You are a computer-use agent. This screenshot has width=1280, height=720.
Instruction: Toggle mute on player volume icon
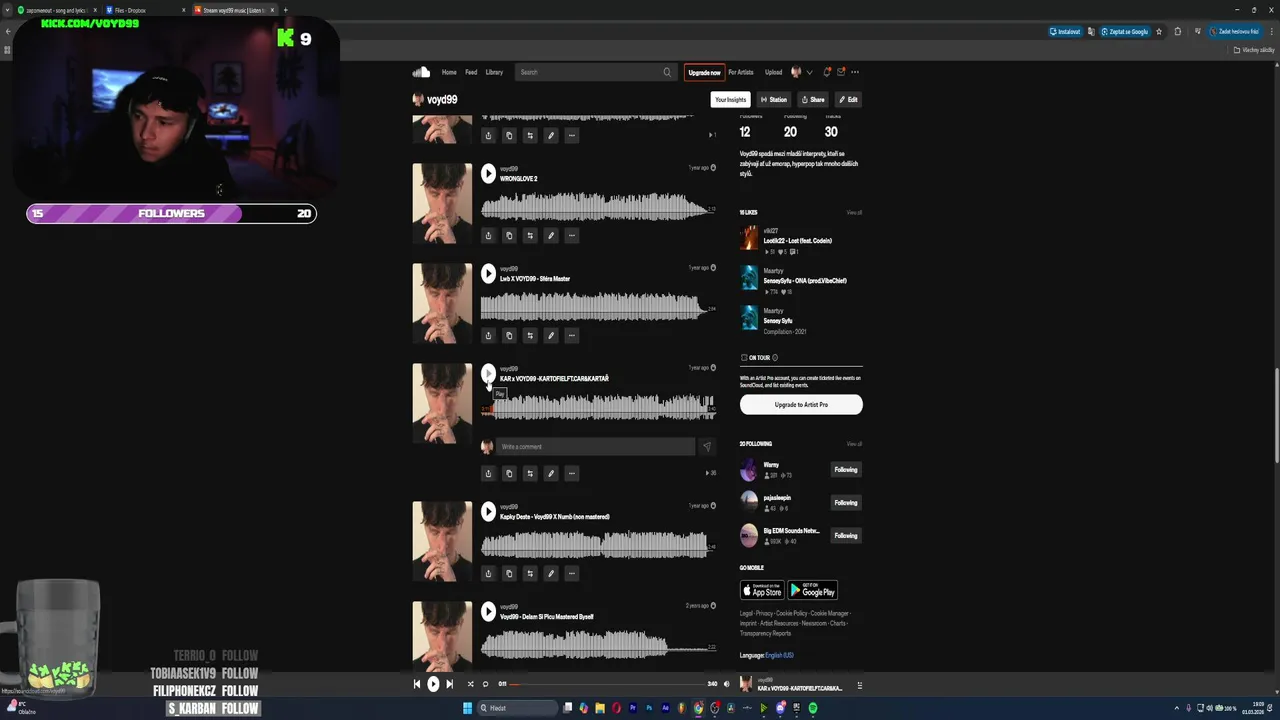click(x=727, y=684)
